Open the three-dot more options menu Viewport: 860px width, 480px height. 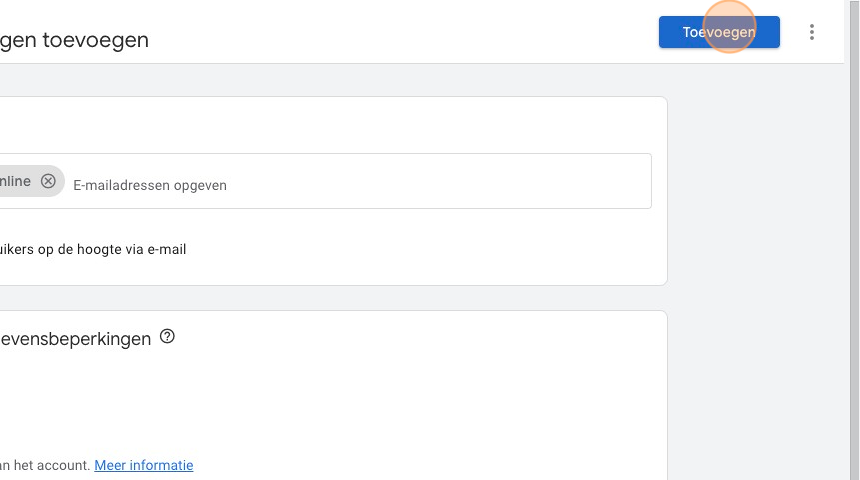(811, 32)
